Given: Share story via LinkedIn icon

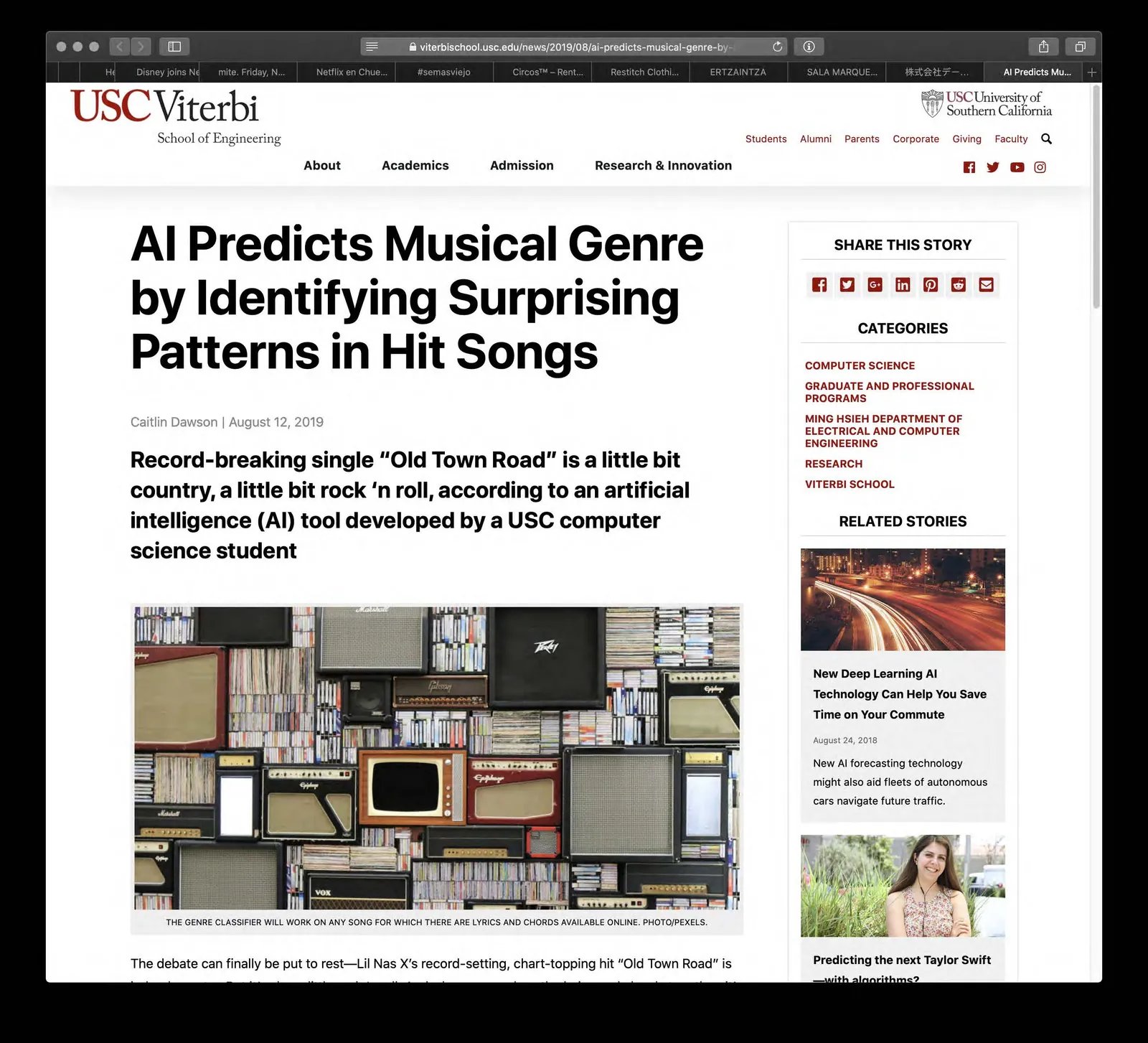Looking at the screenshot, I should pos(903,285).
